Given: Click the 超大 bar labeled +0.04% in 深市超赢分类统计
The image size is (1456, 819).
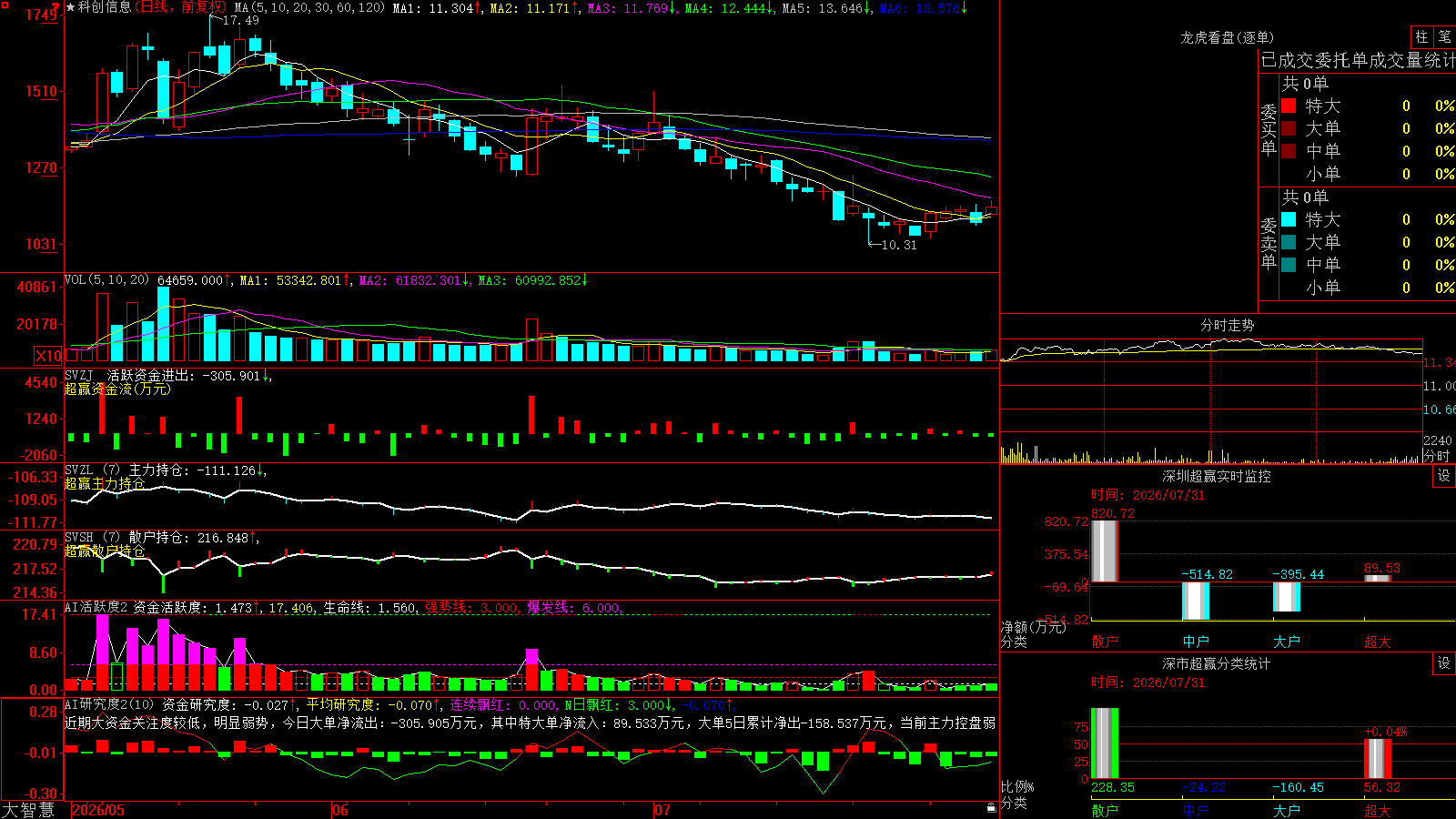Looking at the screenshot, I should pyautogui.click(x=1378, y=759).
